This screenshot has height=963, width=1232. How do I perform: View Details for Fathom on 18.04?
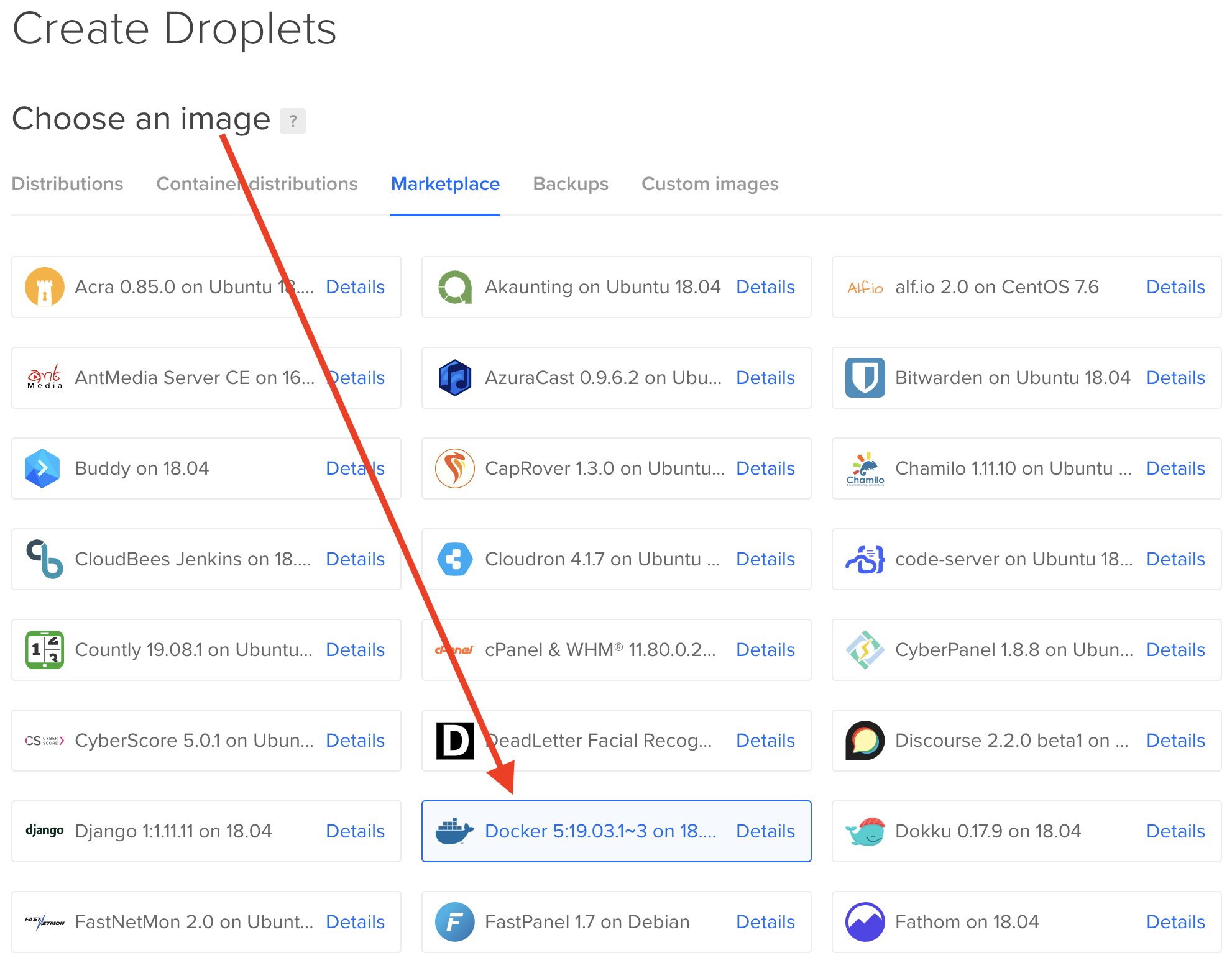click(1175, 922)
